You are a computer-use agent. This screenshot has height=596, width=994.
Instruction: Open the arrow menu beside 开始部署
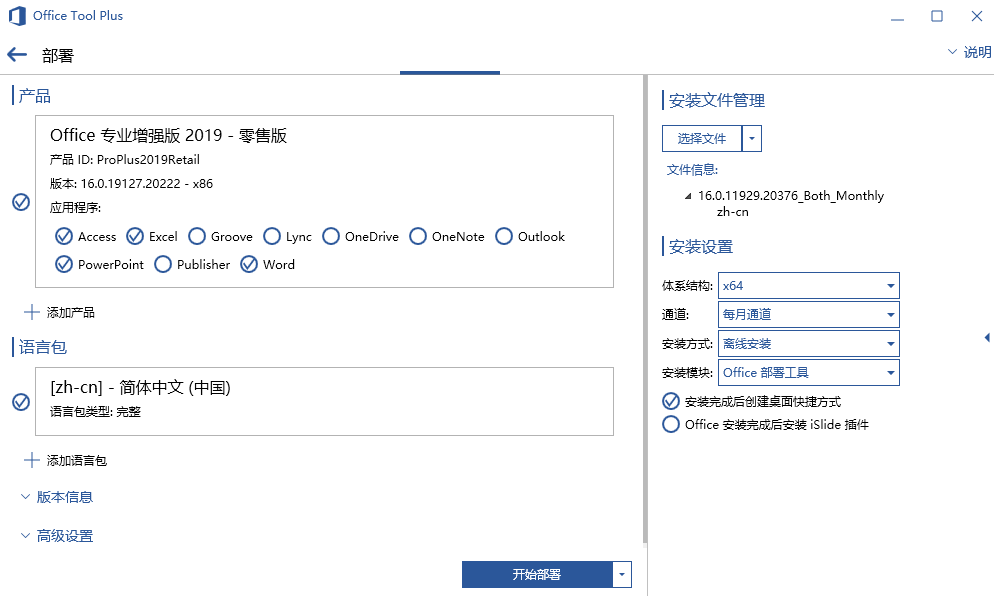click(622, 574)
